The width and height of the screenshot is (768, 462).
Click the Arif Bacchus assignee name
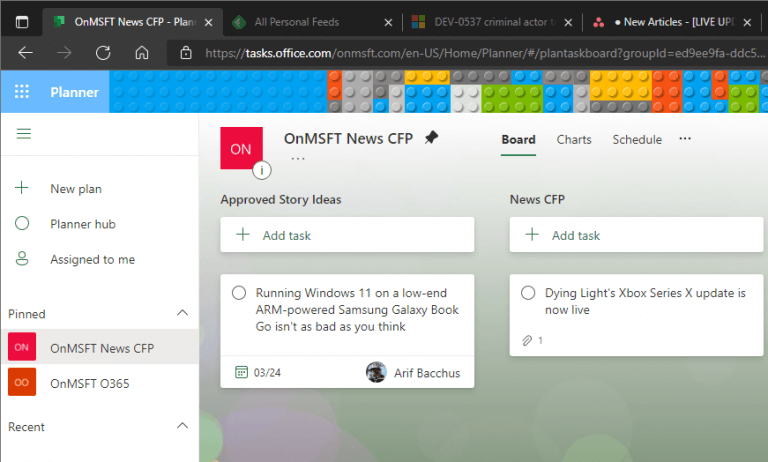point(427,373)
